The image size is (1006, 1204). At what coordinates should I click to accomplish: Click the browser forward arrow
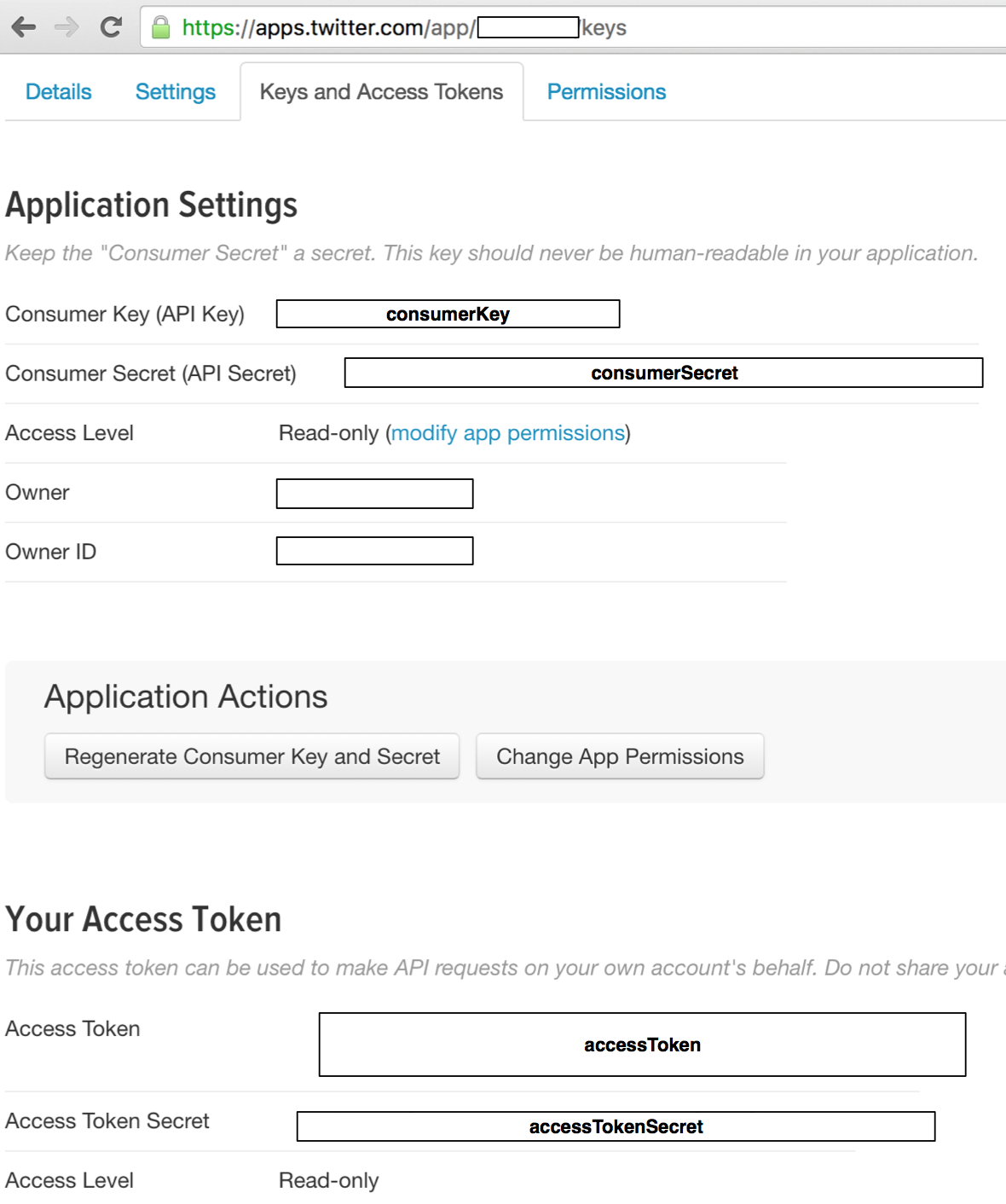66,27
